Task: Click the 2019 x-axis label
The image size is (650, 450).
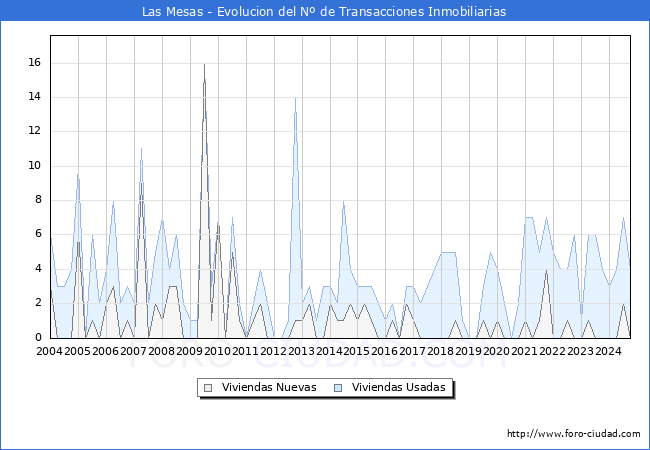Action: pos(468,351)
